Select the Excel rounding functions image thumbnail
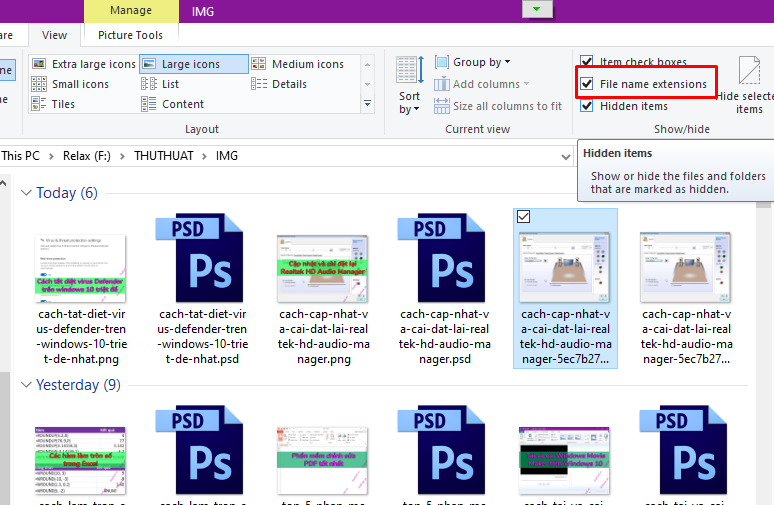The width and height of the screenshot is (774, 505). pyautogui.click(x=80, y=461)
